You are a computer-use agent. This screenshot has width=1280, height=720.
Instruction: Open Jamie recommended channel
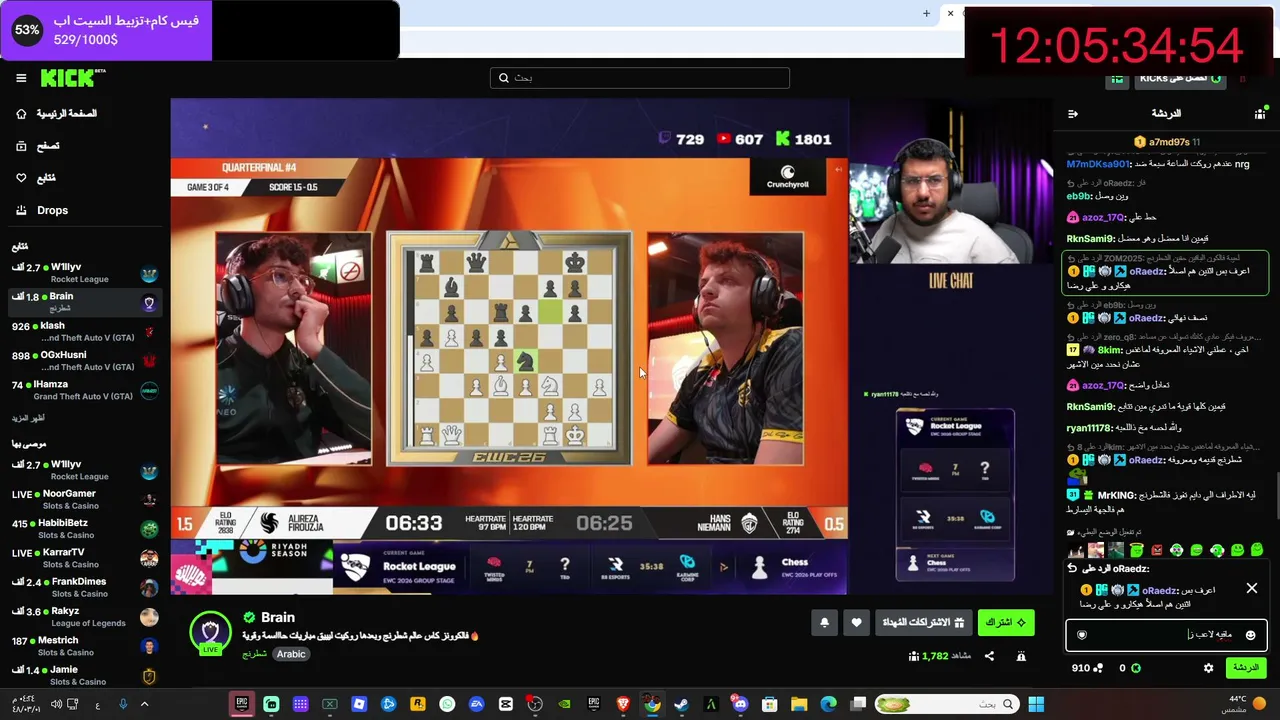(84, 675)
